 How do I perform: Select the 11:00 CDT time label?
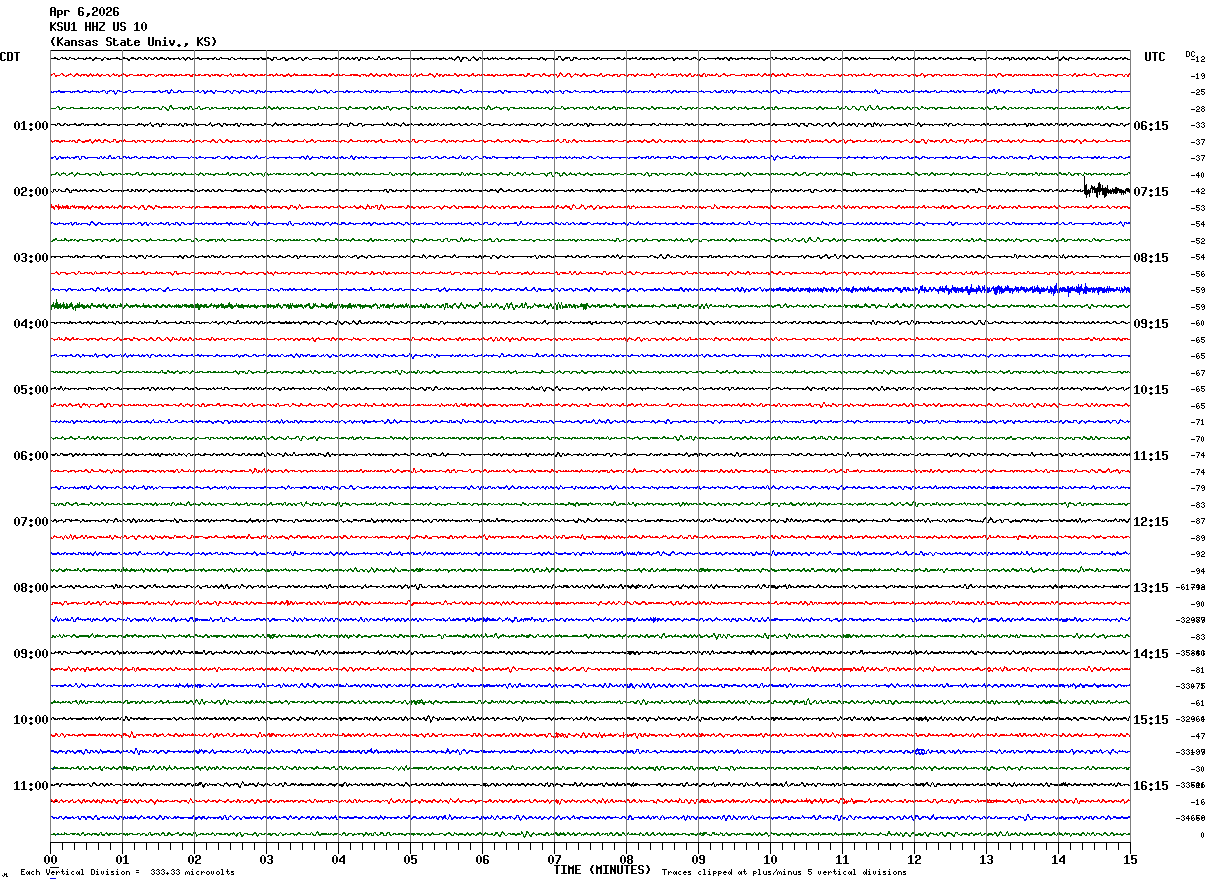click(30, 786)
